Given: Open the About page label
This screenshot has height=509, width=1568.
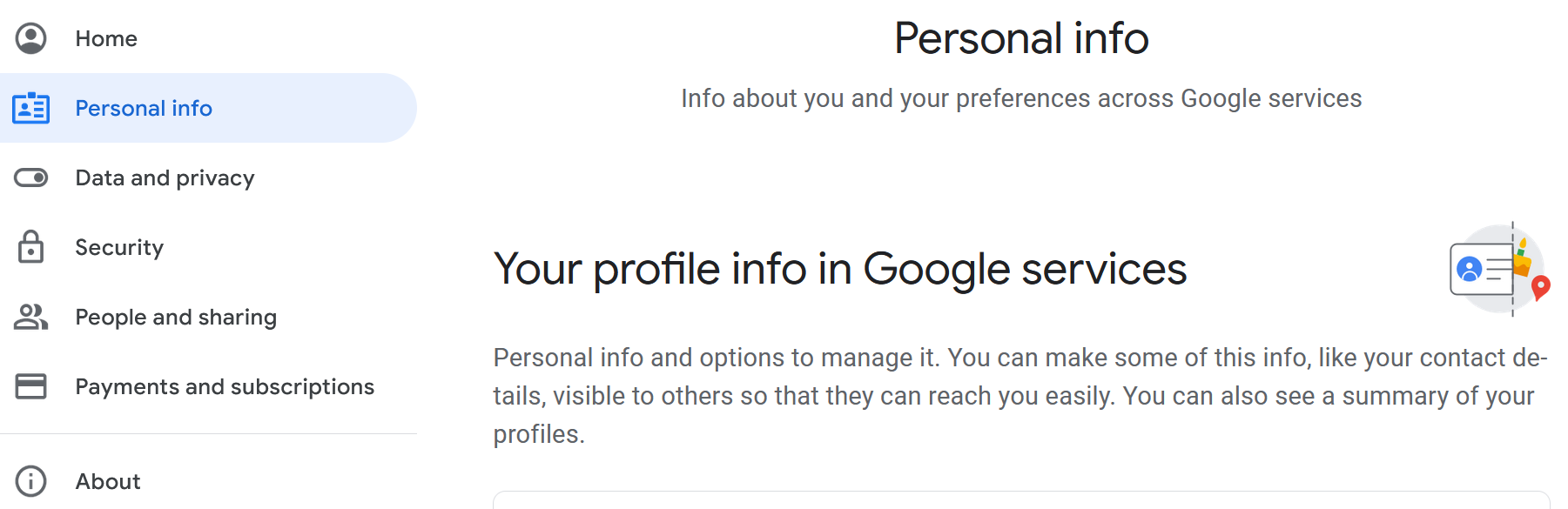Looking at the screenshot, I should (108, 481).
